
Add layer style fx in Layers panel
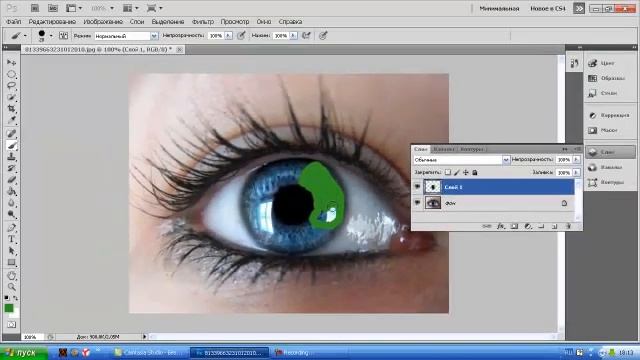501,226
